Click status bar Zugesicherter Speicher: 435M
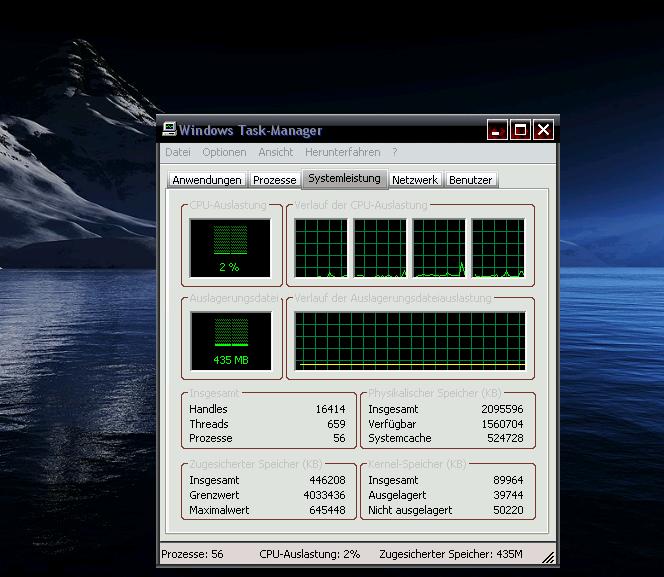The height and width of the screenshot is (577, 664). tap(451, 554)
